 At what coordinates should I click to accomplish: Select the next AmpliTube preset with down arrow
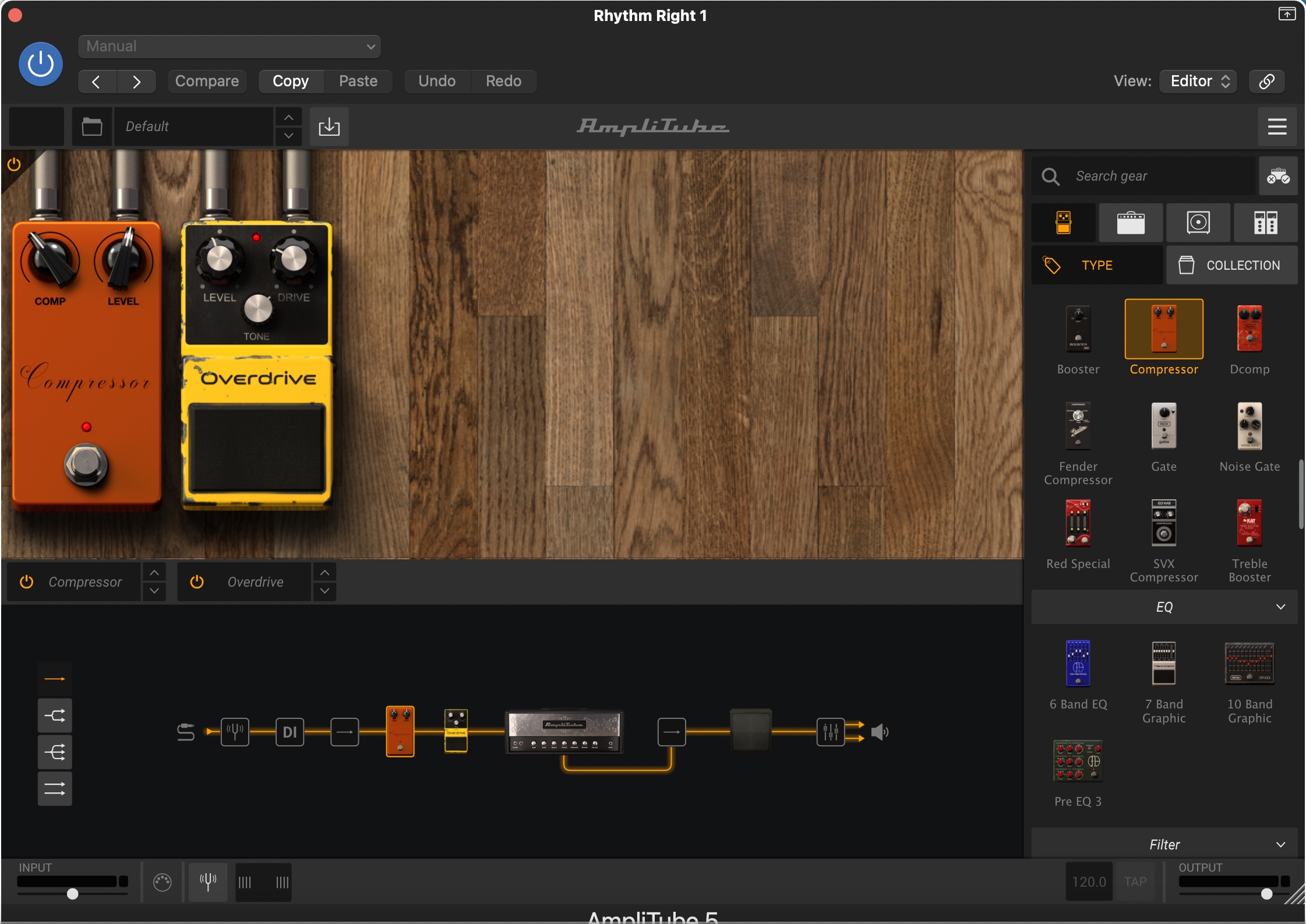(288, 136)
